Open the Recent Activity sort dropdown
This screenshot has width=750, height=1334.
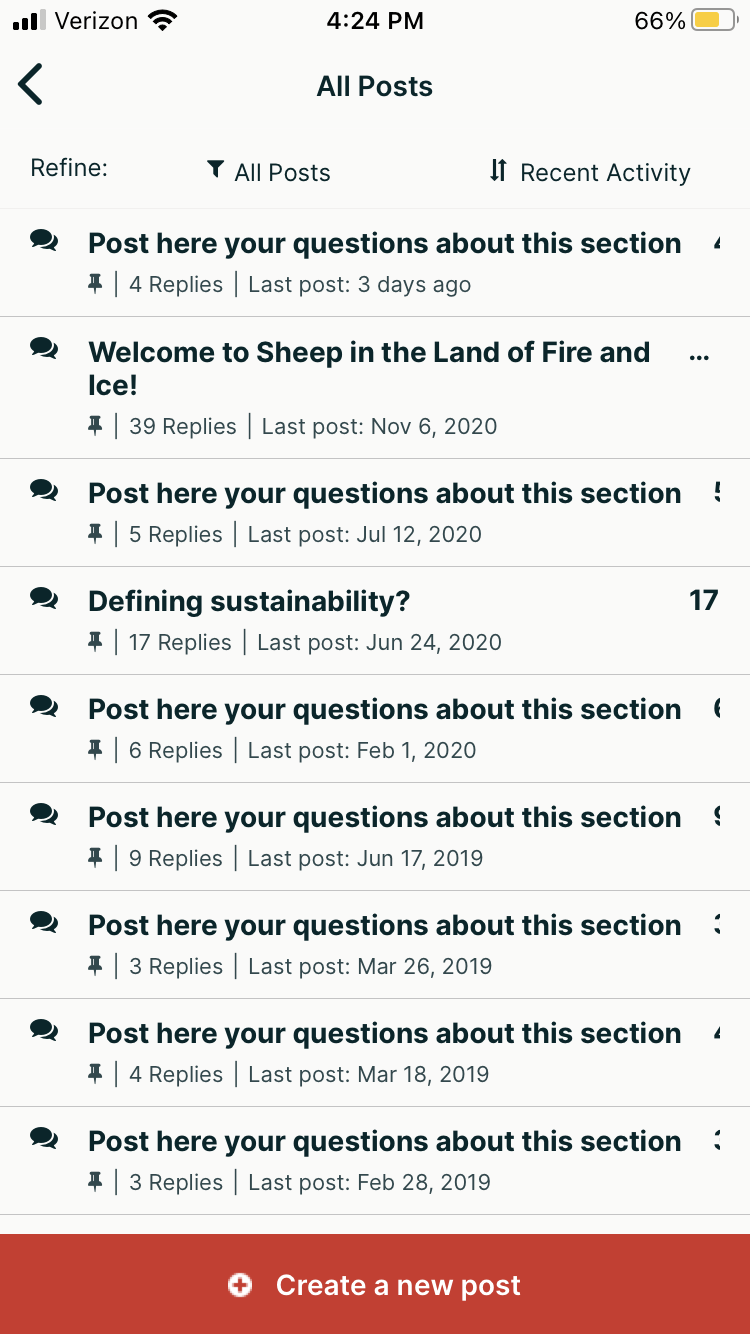click(590, 173)
